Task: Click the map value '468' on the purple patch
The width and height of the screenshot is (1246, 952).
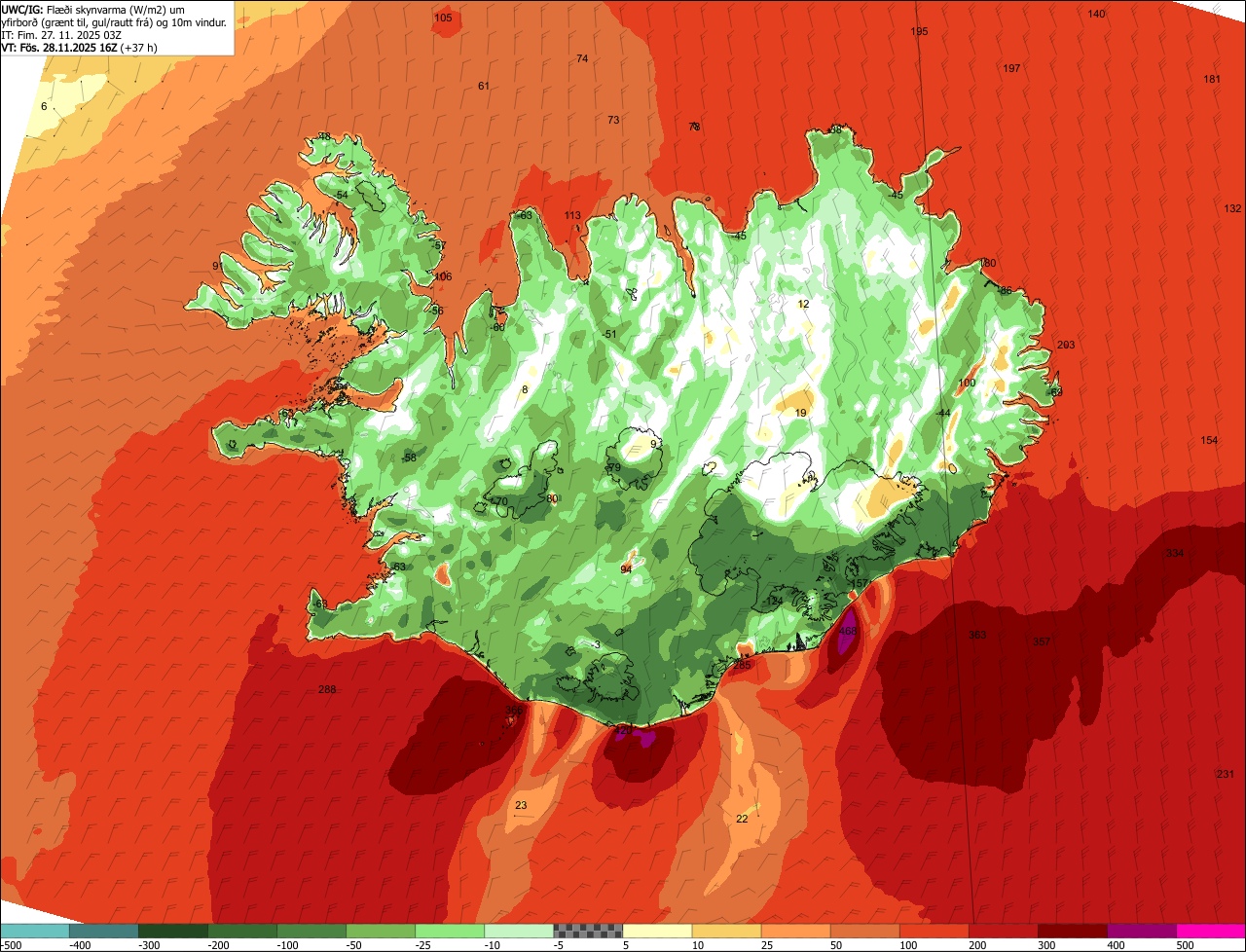Action: pyautogui.click(x=848, y=631)
